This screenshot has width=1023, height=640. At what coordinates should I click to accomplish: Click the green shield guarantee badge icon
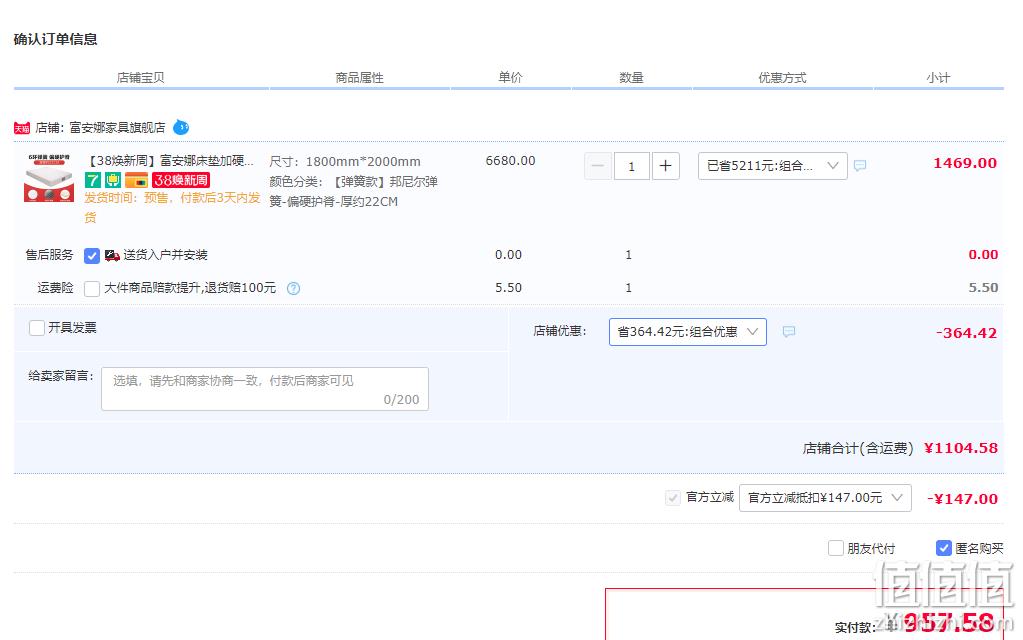click(114, 179)
